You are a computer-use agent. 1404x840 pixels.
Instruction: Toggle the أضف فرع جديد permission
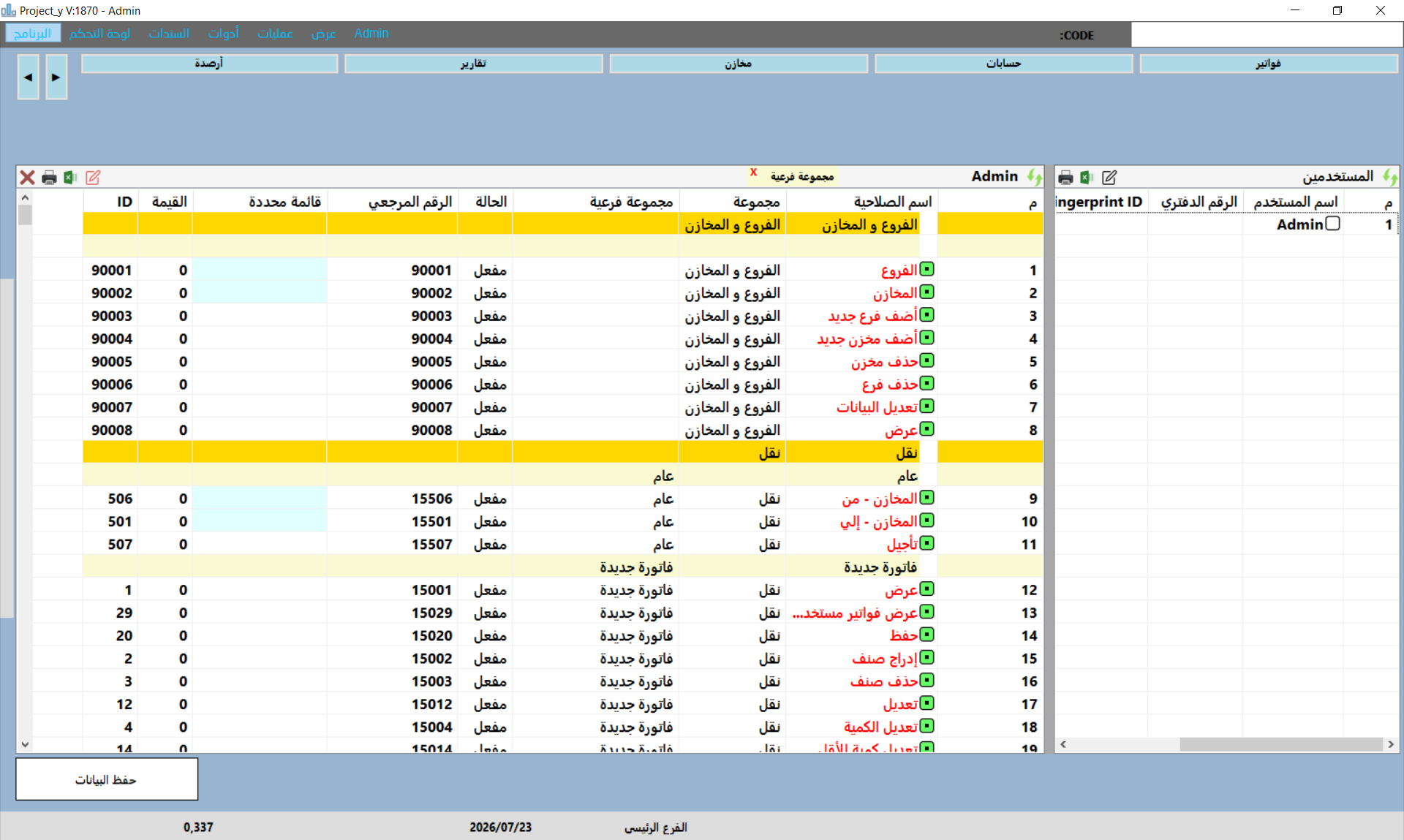pyautogui.click(x=926, y=315)
